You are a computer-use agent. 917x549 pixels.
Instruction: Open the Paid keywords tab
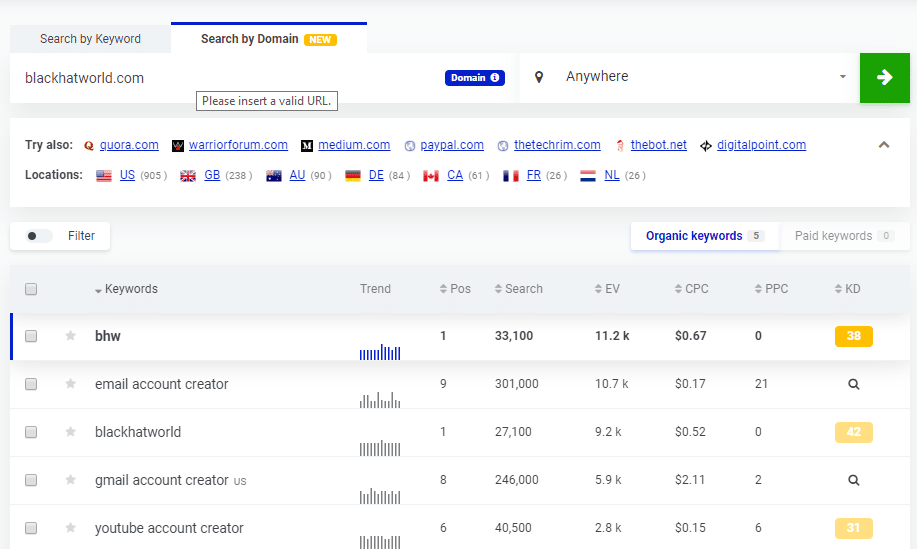pyautogui.click(x=844, y=236)
